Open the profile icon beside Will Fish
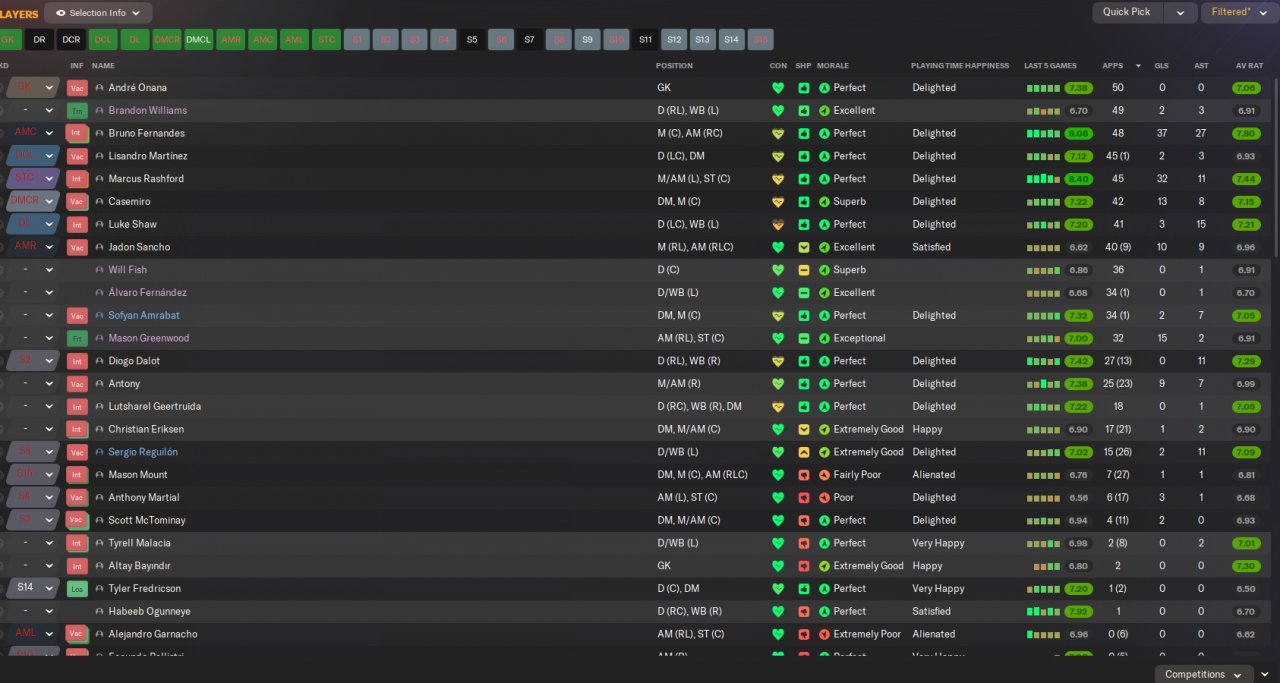 99,270
